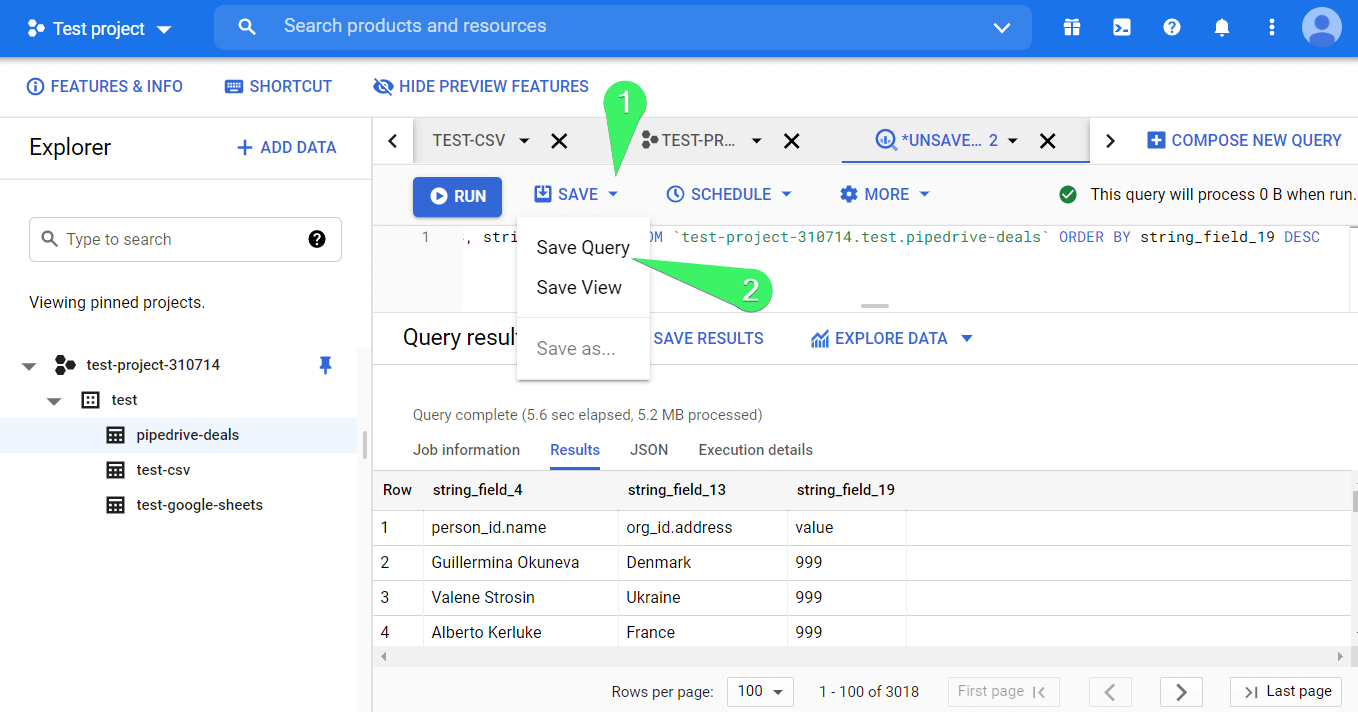This screenshot has height=712, width=1358.
Task: Click the test-google-sheets table icon
Action: pyautogui.click(x=116, y=505)
